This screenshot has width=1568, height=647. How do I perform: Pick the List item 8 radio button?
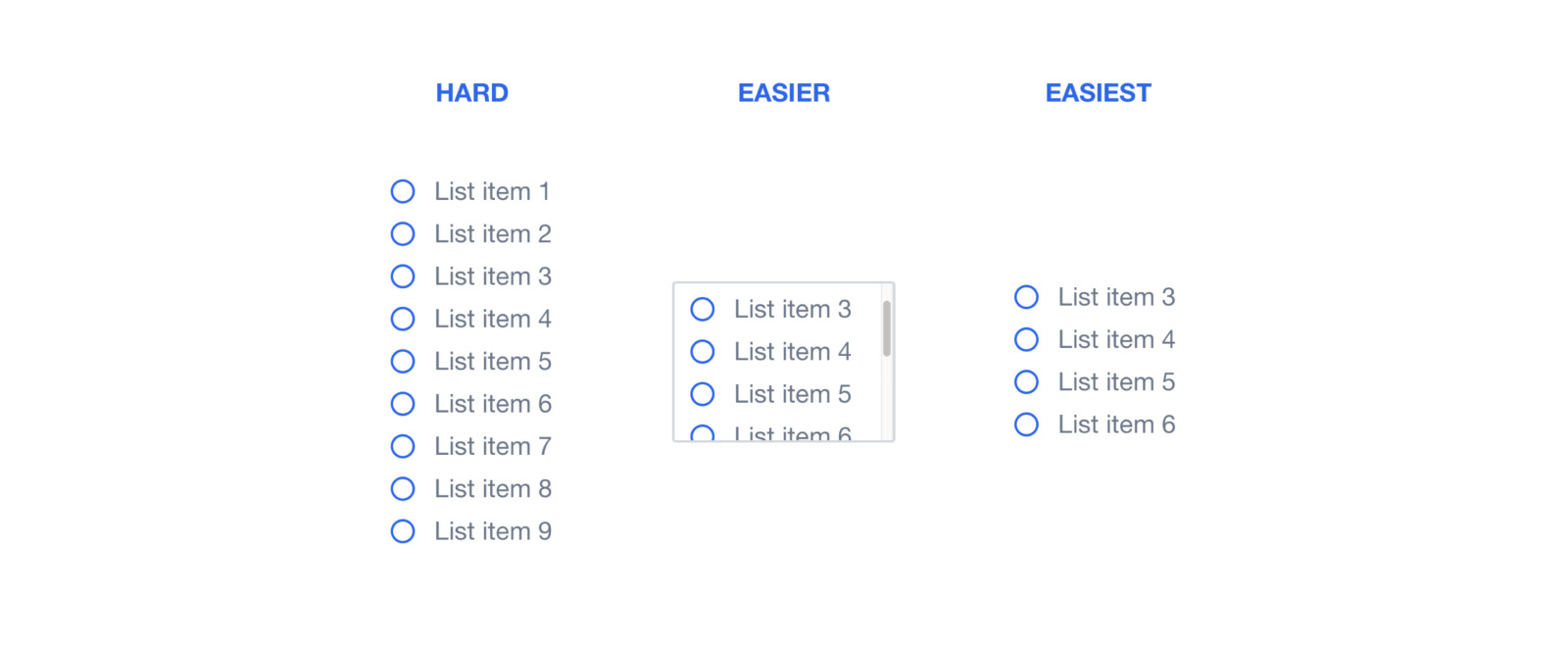(403, 489)
